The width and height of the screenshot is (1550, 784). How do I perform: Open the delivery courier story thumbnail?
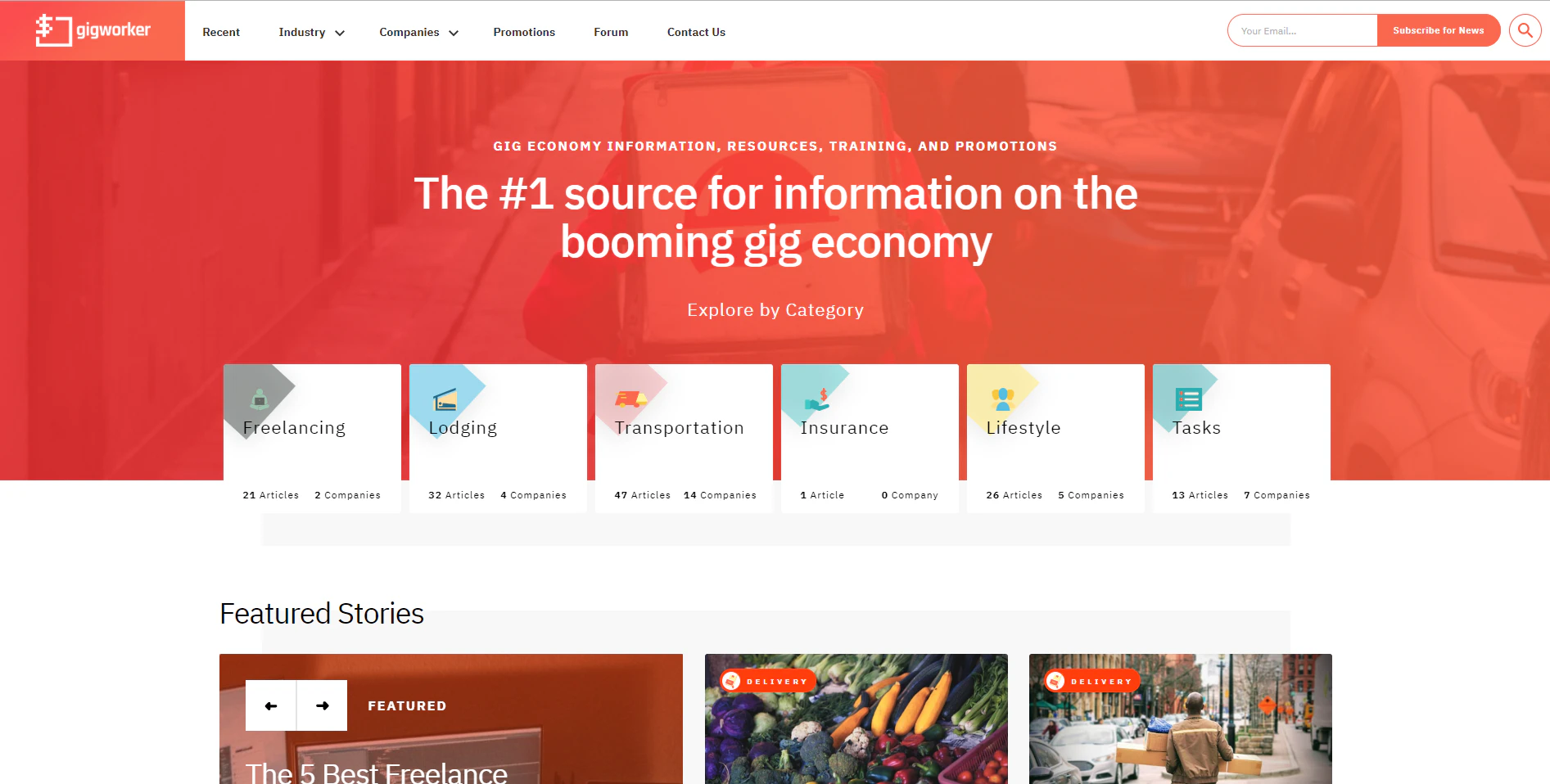1180,719
